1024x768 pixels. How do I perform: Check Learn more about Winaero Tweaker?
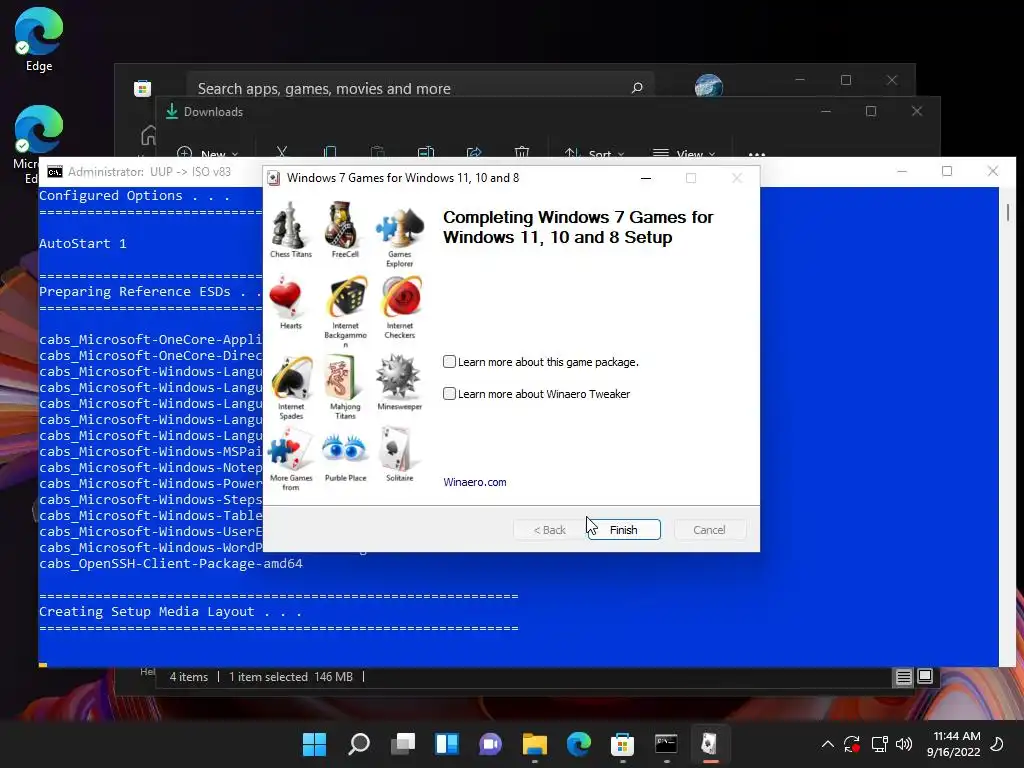[449, 394]
